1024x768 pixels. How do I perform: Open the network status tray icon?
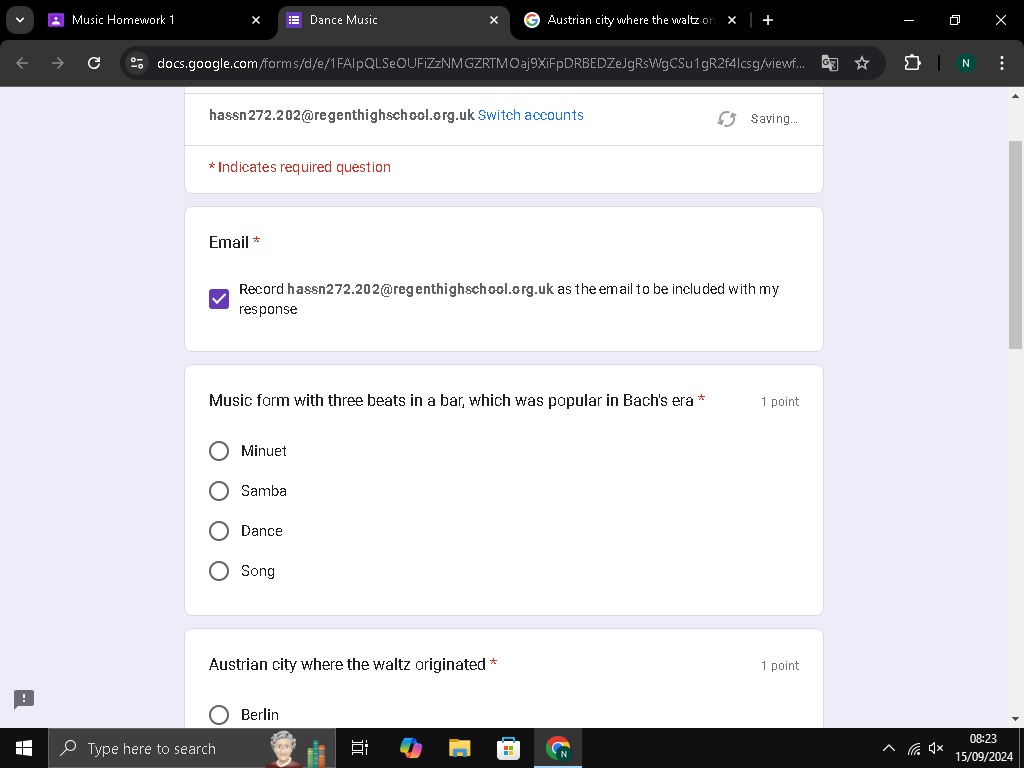coord(914,748)
